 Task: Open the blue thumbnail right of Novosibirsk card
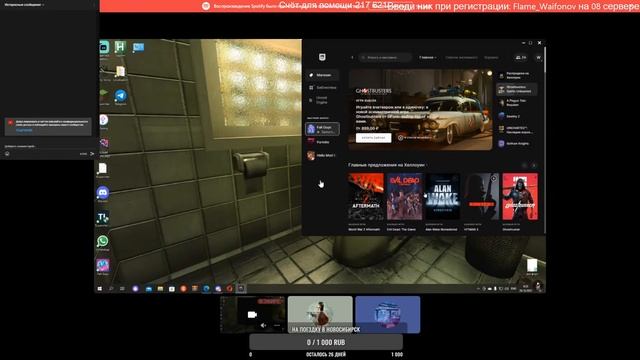[388, 315]
